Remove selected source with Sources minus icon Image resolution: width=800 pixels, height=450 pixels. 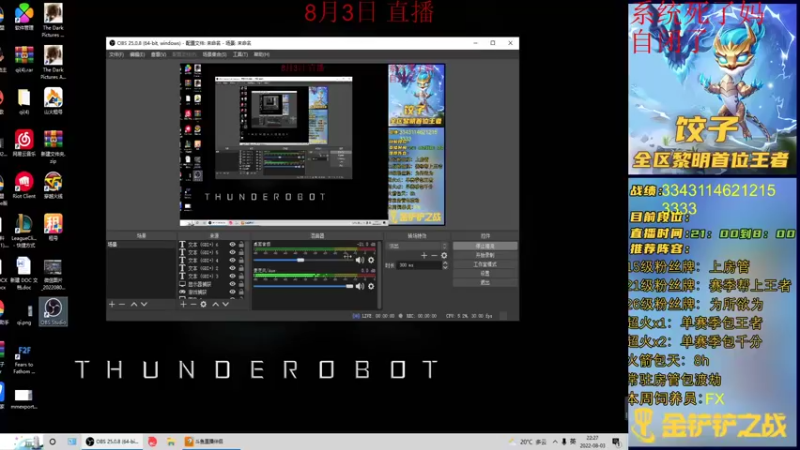[193, 304]
